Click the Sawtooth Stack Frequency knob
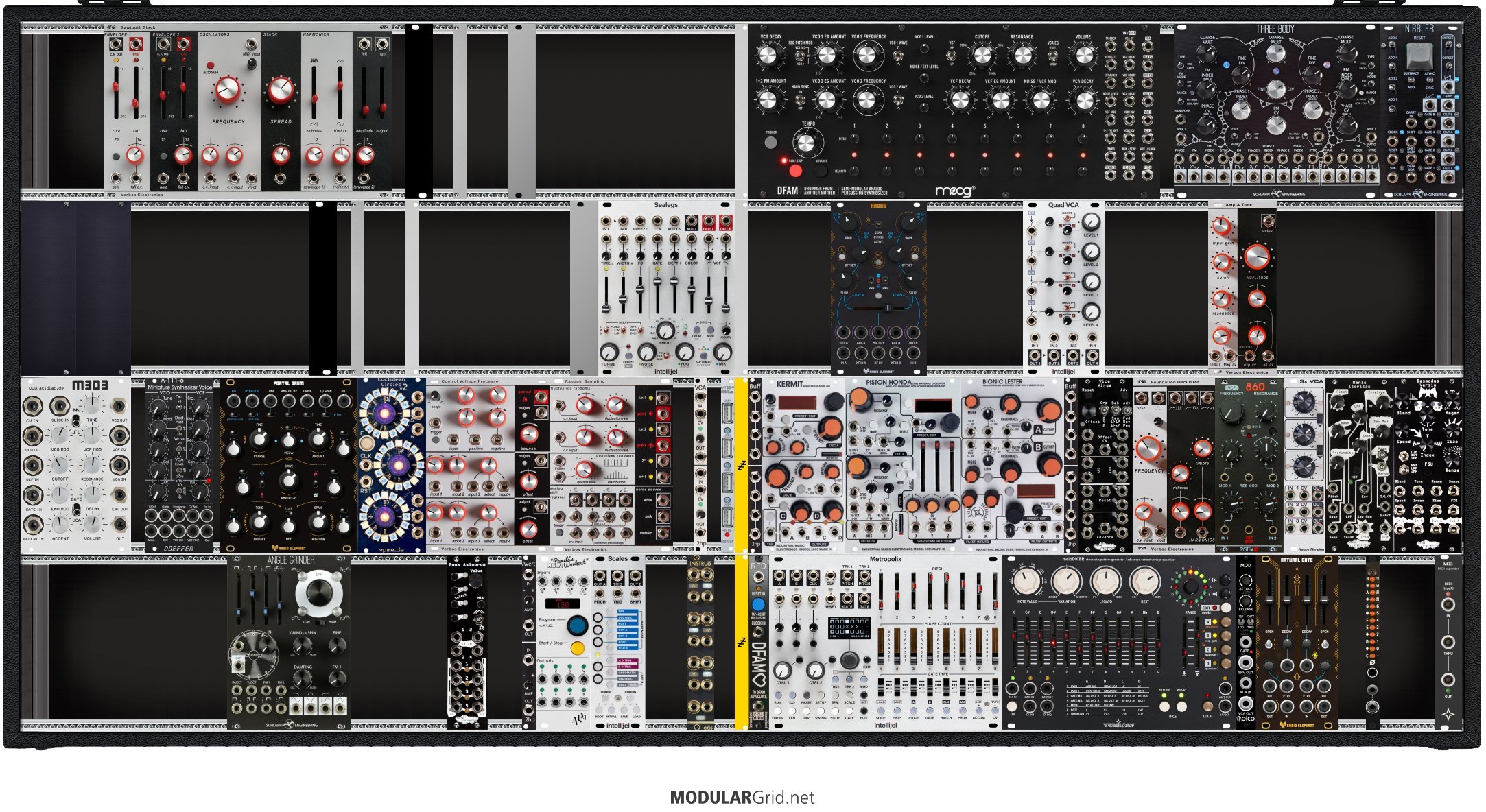 (x=228, y=90)
